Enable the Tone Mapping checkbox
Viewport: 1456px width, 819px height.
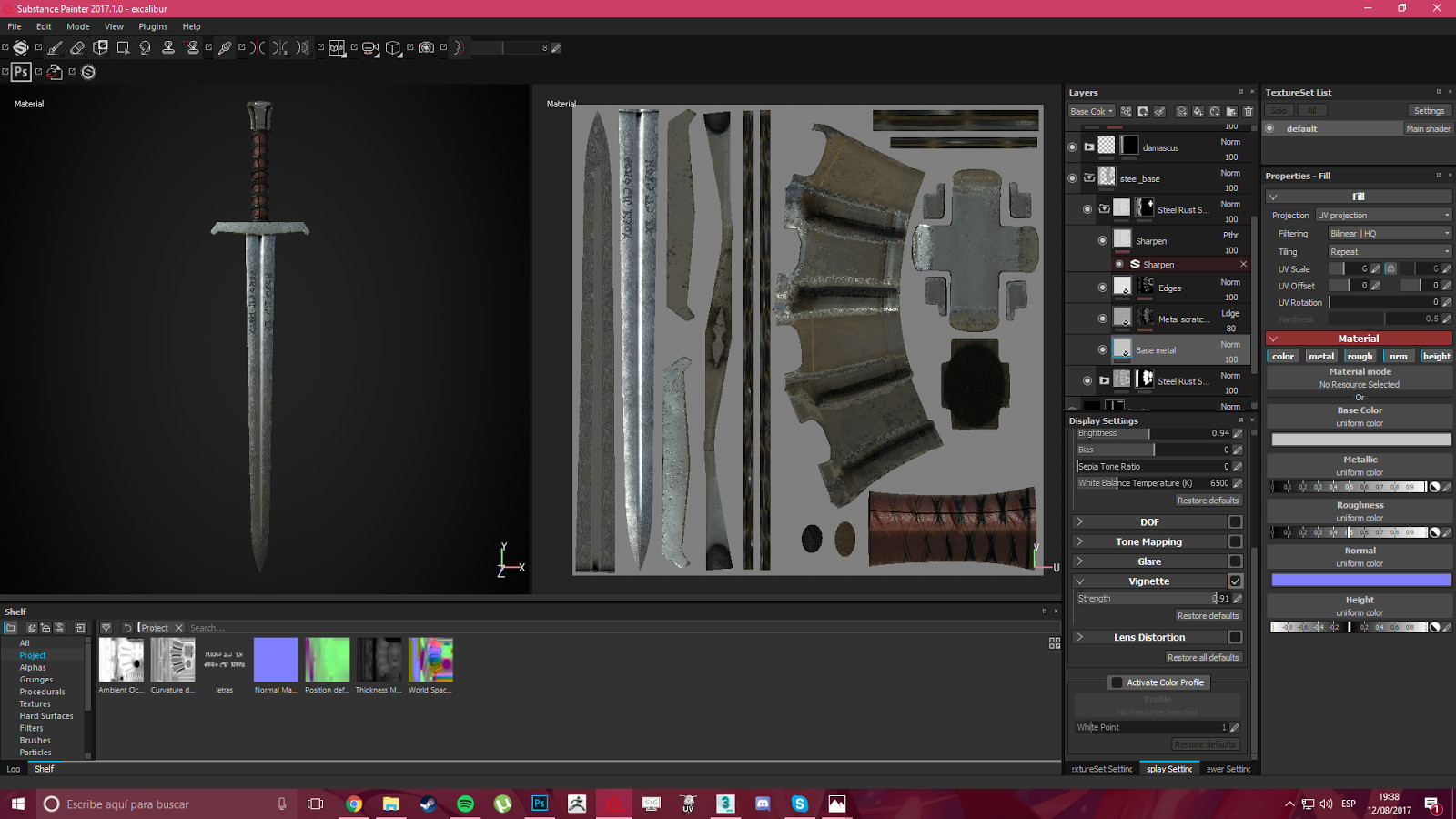pos(1235,541)
